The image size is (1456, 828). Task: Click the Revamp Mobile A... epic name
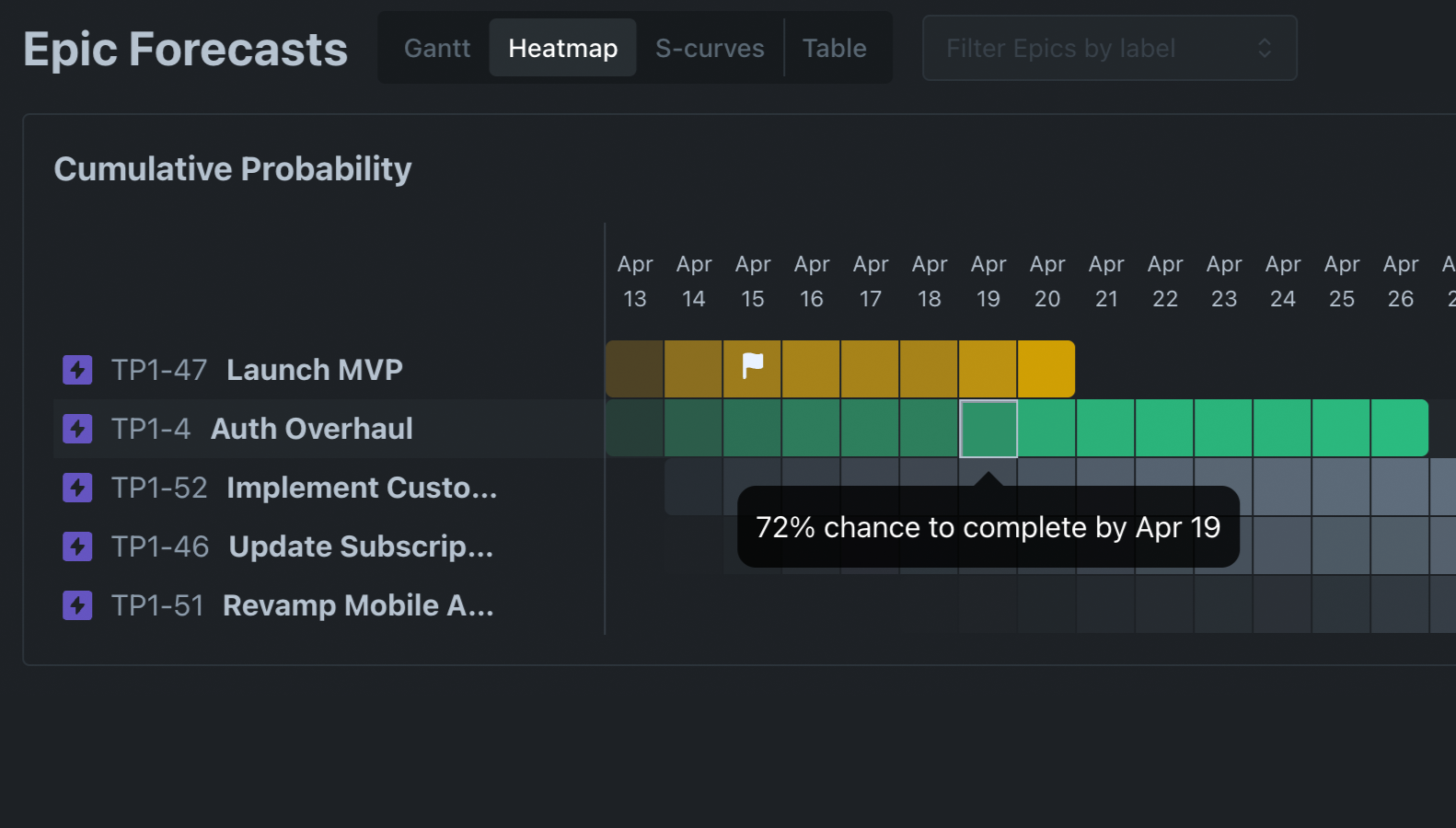point(358,605)
